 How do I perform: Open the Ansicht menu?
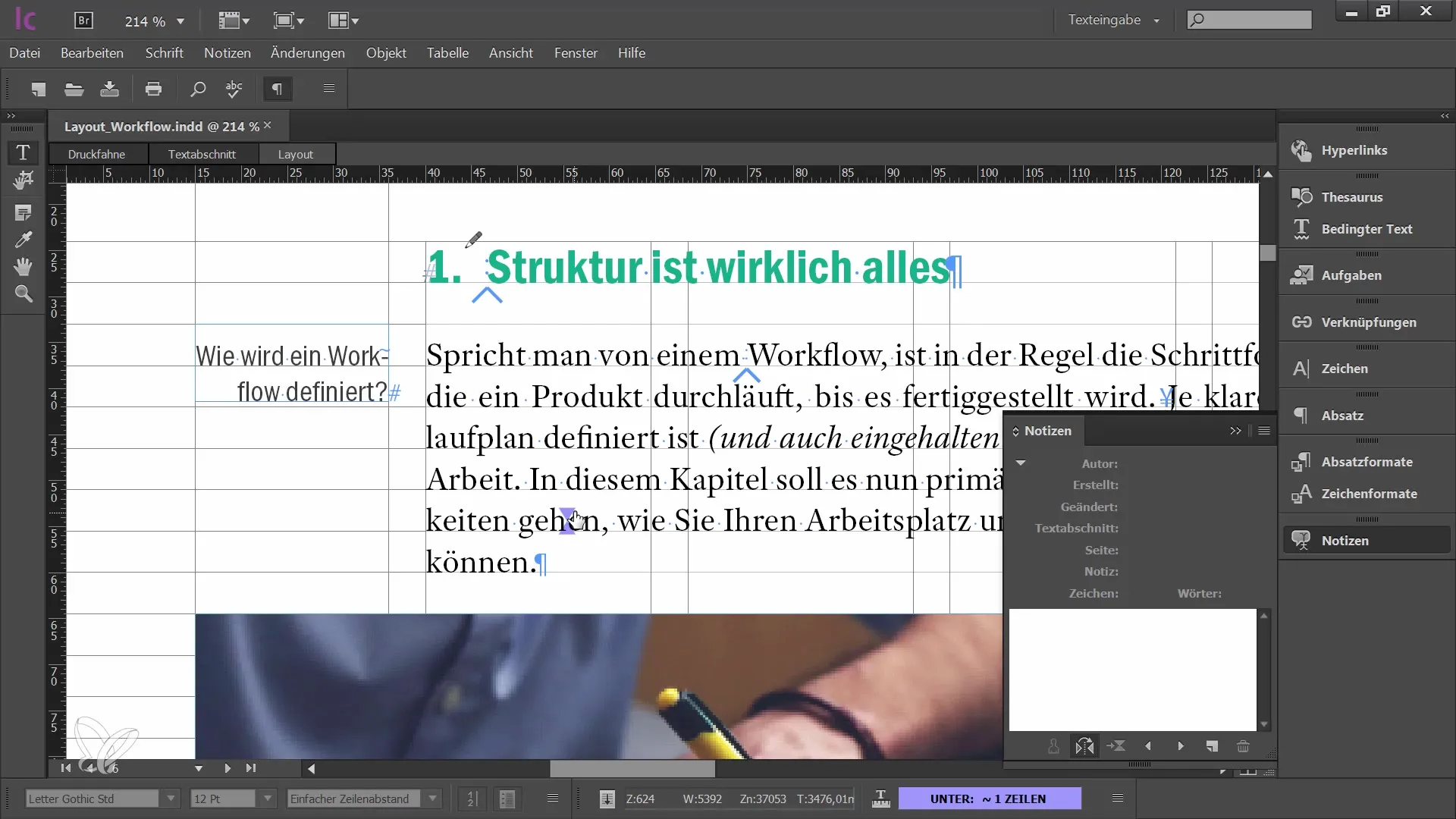(x=511, y=53)
